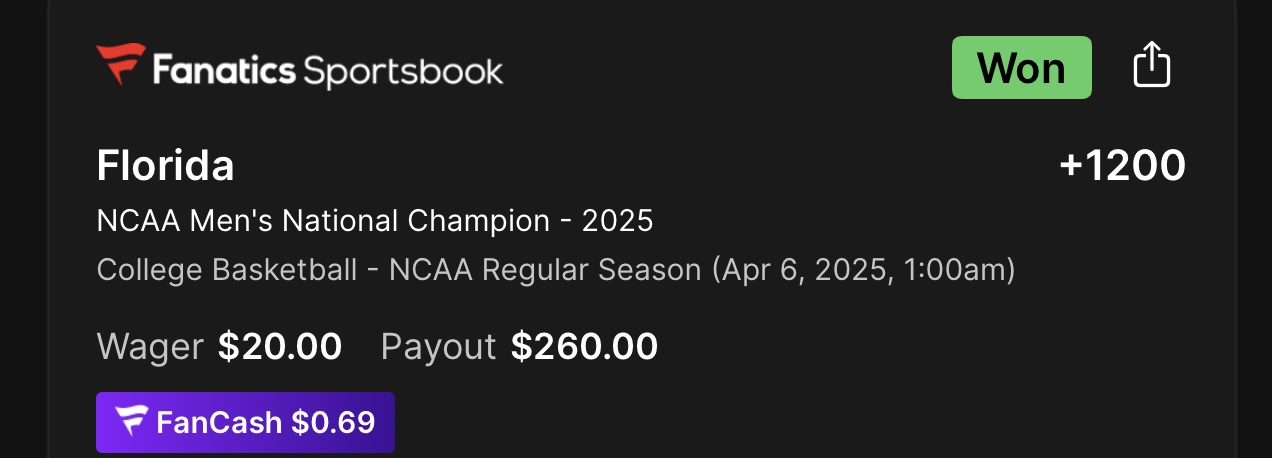Click the green Won status badge

[x=1021, y=68]
